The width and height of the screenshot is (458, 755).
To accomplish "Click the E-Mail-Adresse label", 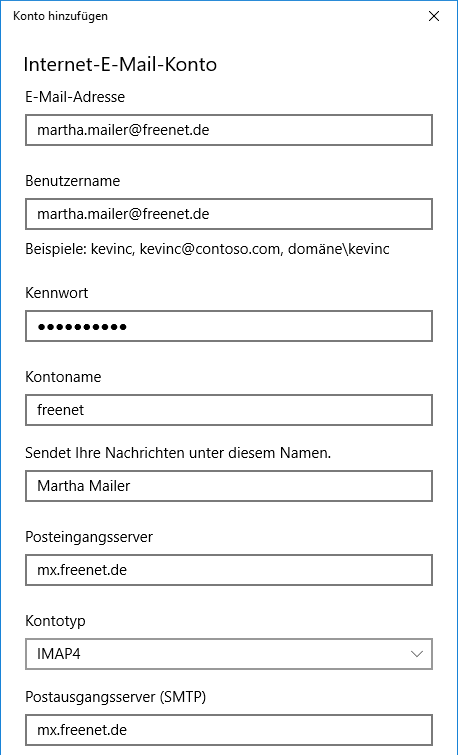I will tap(75, 97).
